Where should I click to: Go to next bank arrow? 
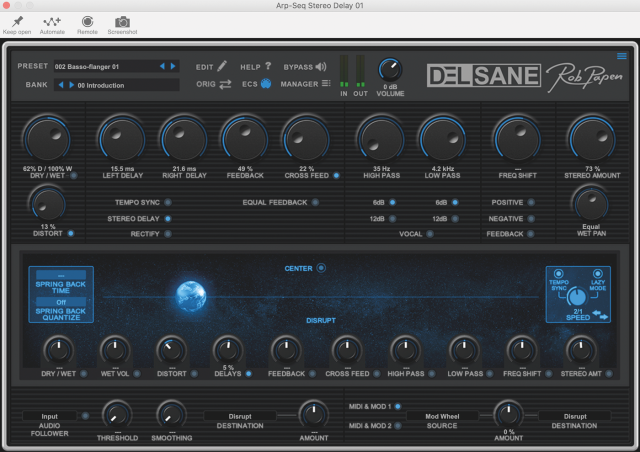pos(71,85)
